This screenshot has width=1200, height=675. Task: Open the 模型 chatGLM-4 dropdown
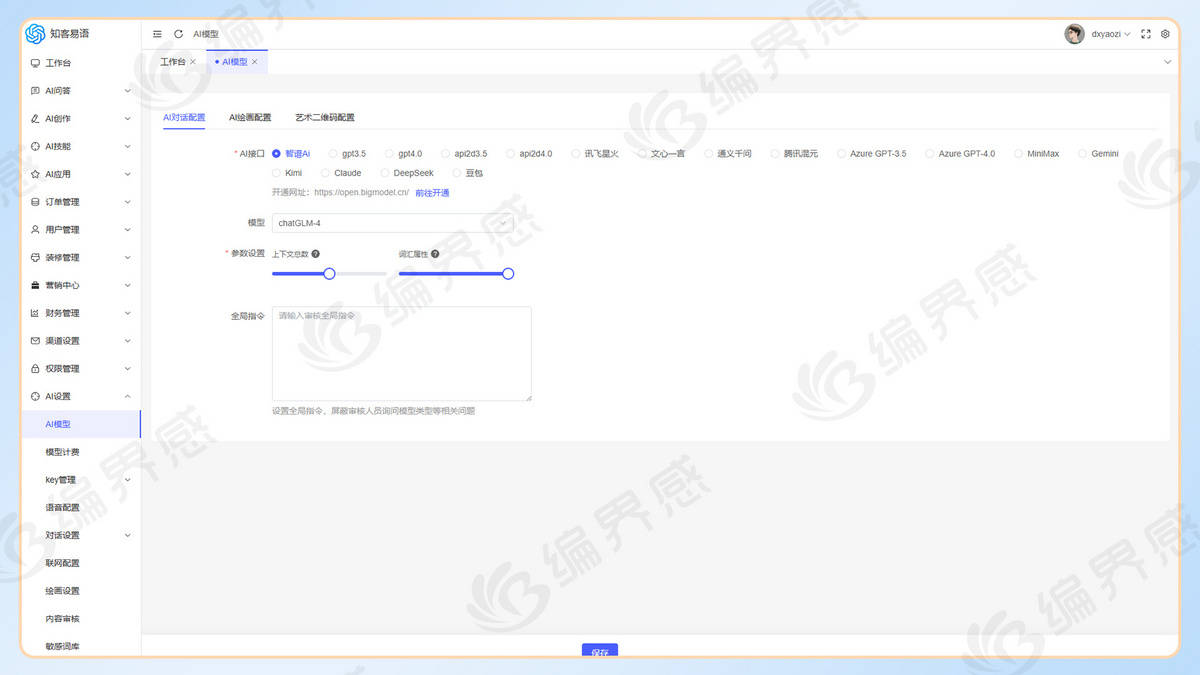click(x=393, y=223)
